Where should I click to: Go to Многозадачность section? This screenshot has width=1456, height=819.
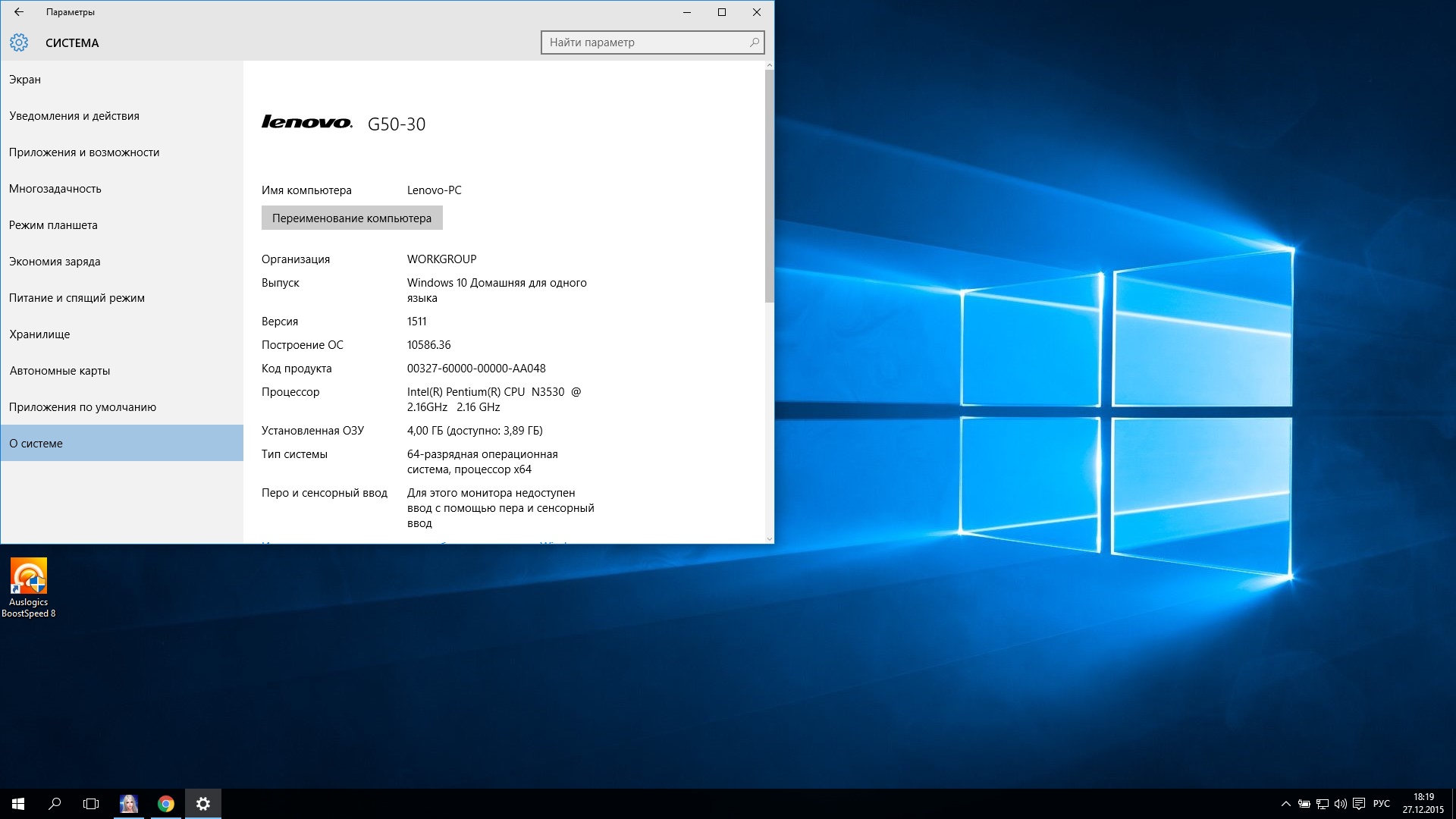tap(122, 189)
